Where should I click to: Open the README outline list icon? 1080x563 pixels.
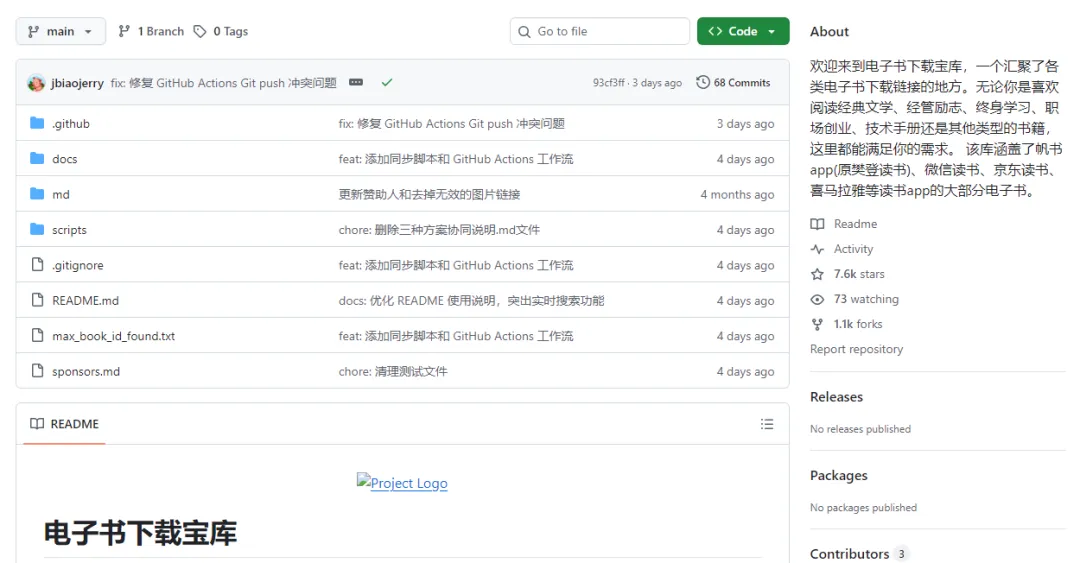(x=767, y=424)
